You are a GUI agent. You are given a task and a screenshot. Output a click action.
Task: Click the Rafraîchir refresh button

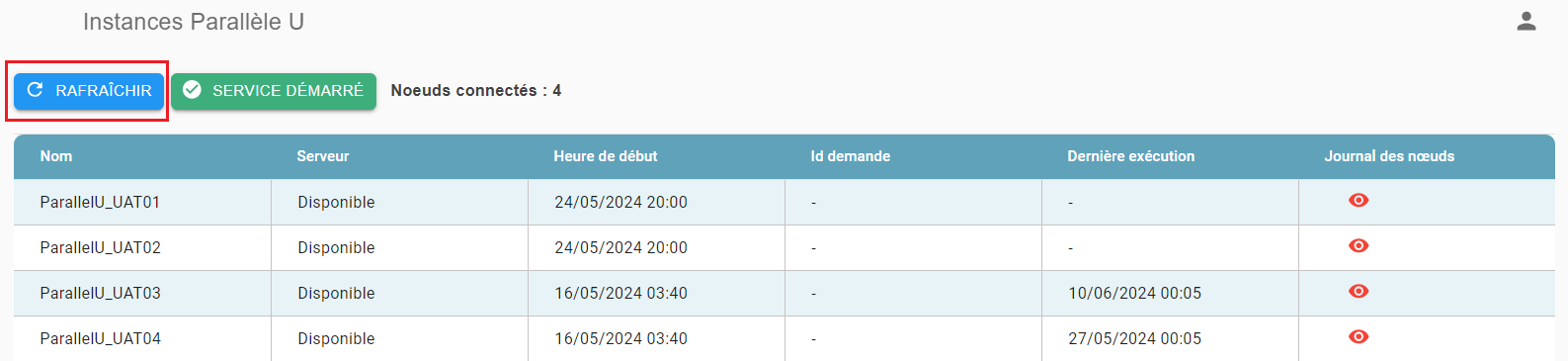pos(89,91)
